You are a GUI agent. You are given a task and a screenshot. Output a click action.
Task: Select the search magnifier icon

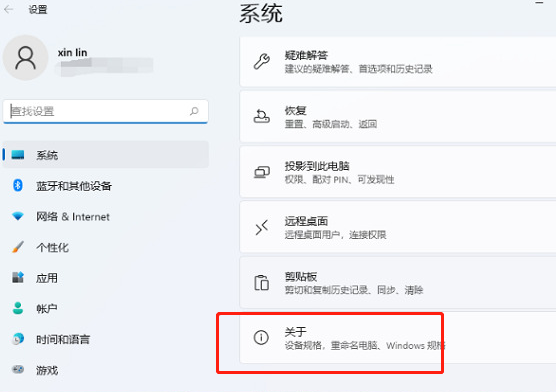pyautogui.click(x=194, y=111)
